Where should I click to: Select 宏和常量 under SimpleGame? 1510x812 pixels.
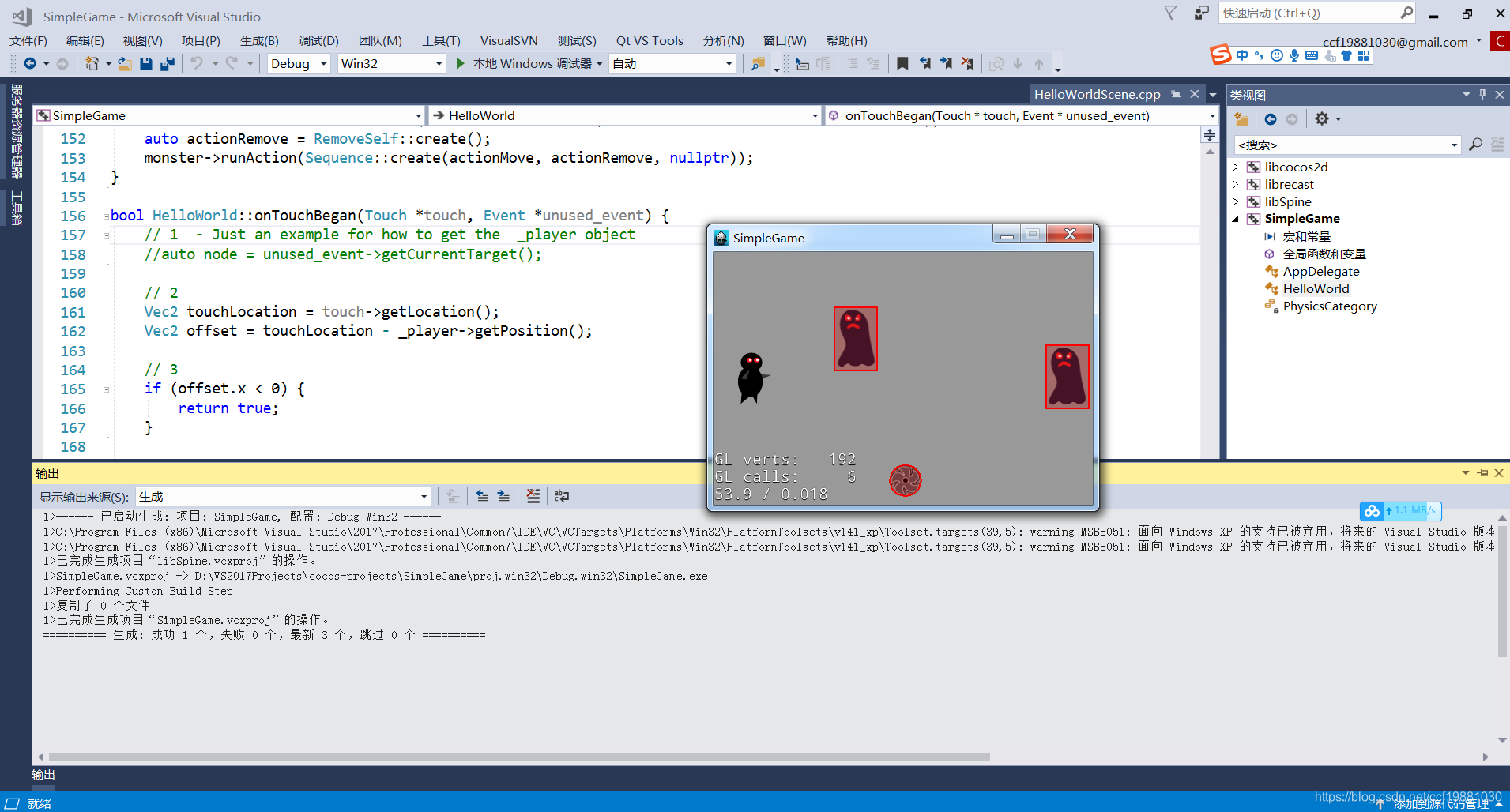[1307, 236]
